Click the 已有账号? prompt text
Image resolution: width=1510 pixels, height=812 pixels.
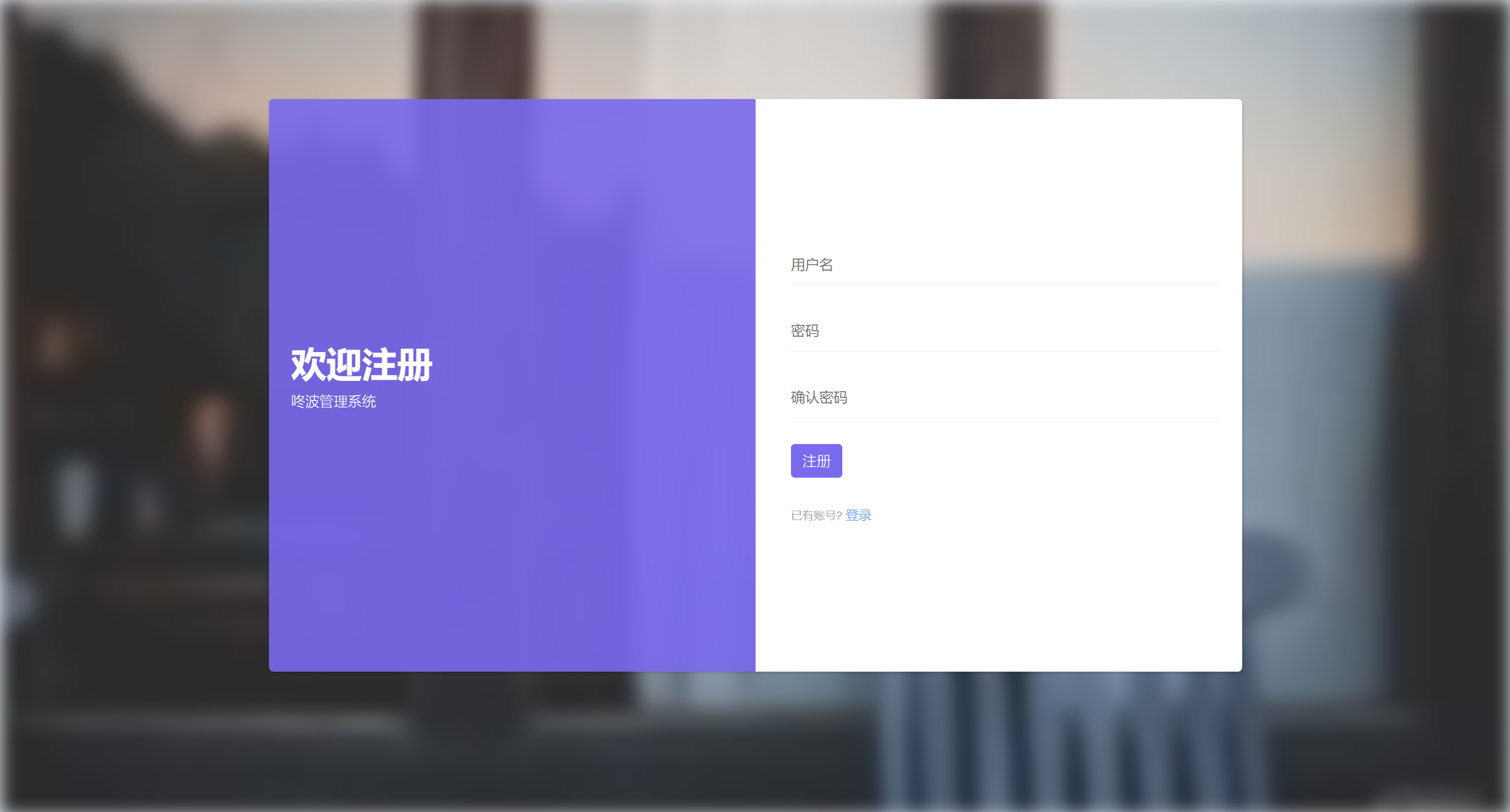pyautogui.click(x=816, y=515)
